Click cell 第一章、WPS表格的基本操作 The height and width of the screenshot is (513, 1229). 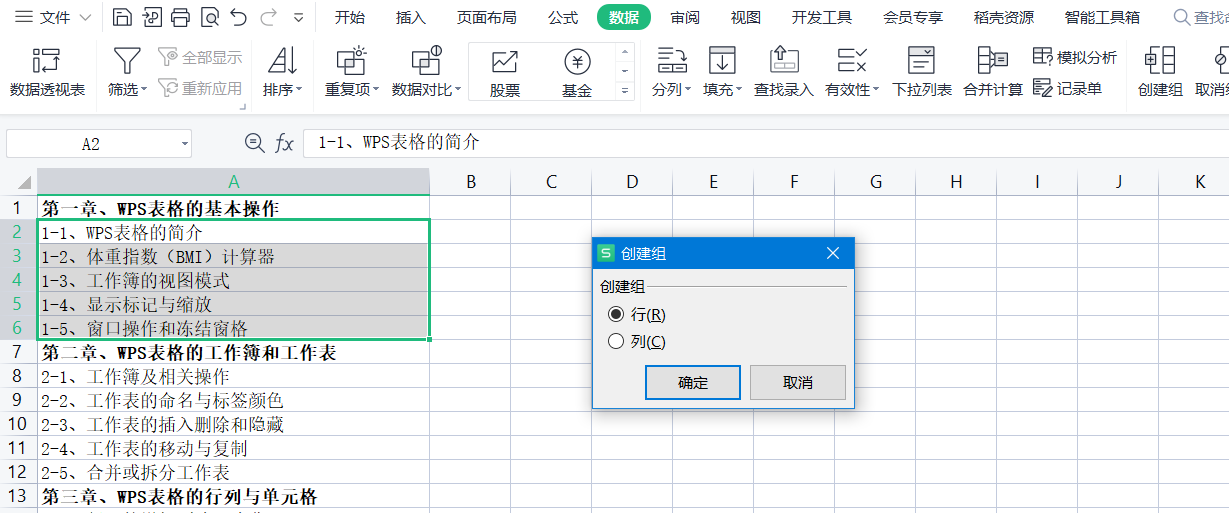pos(234,209)
